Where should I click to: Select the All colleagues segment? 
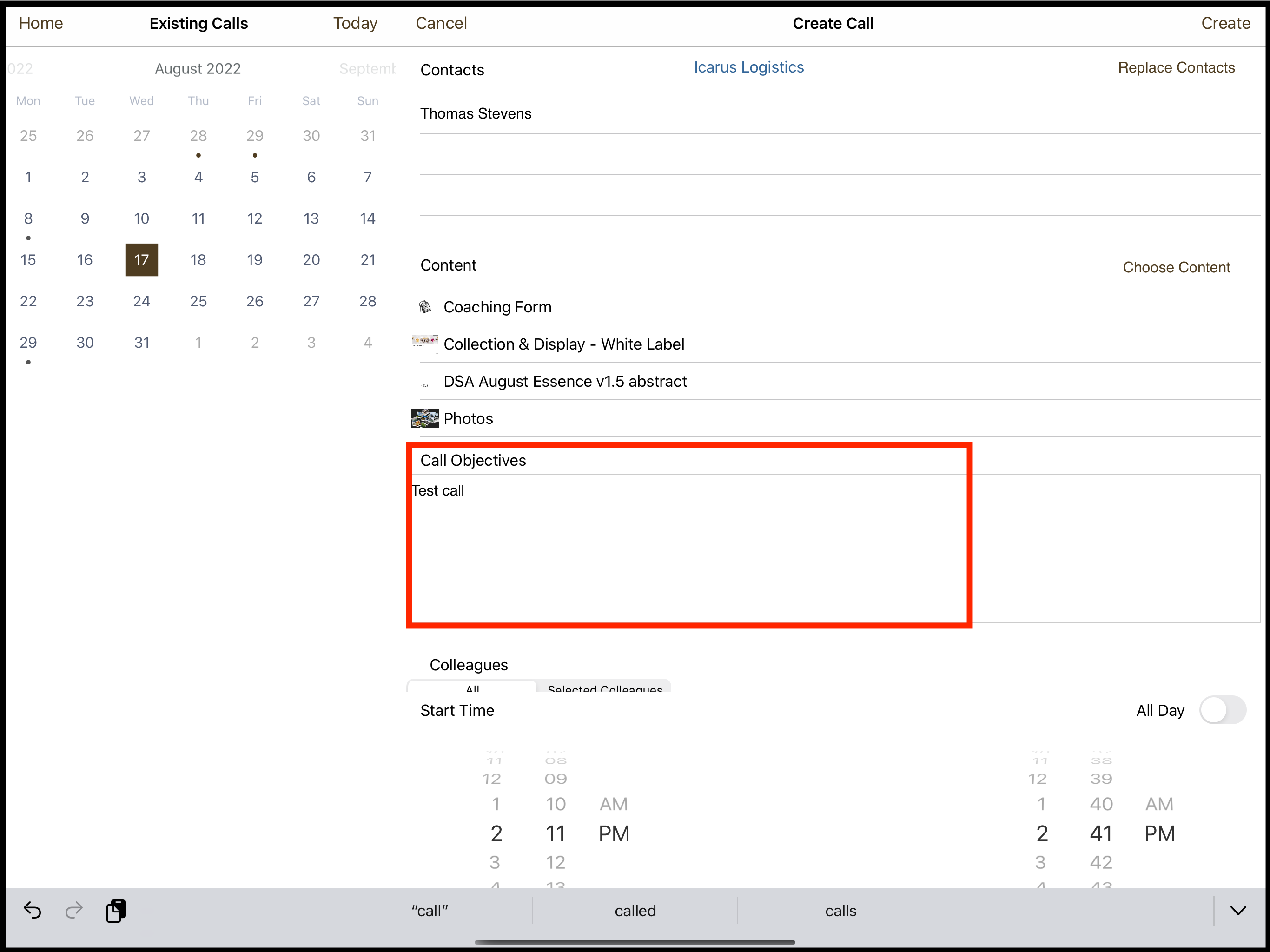(x=471, y=689)
